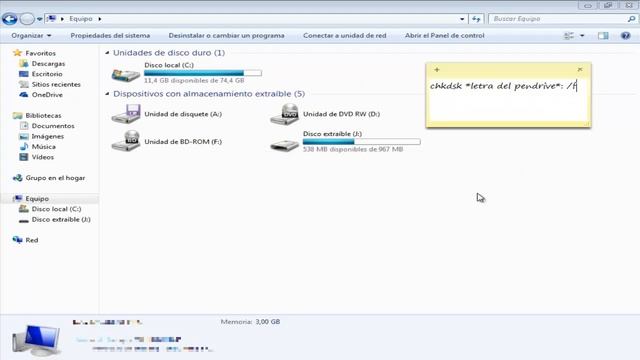Click the Forward navigation arrow
Viewport: 640px width, 360px height.
coord(27,19)
